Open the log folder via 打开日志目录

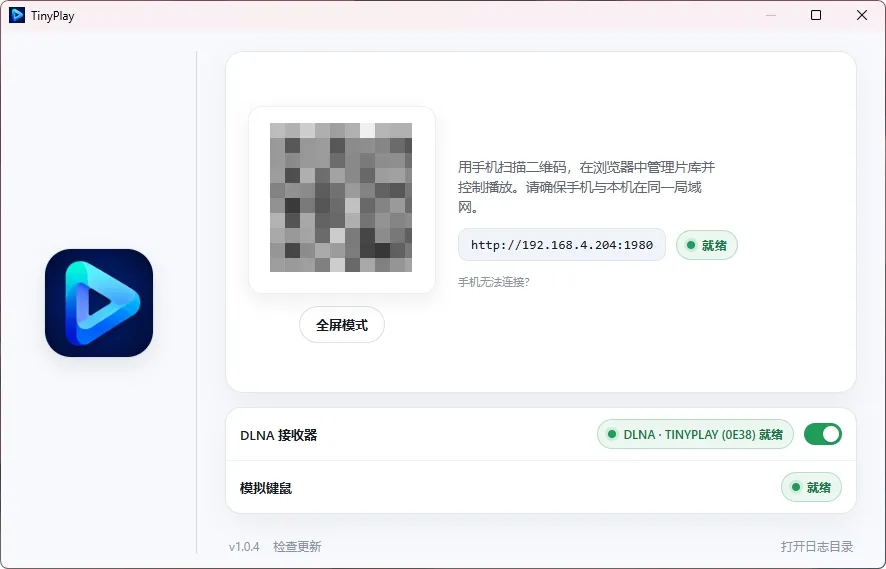[817, 546]
